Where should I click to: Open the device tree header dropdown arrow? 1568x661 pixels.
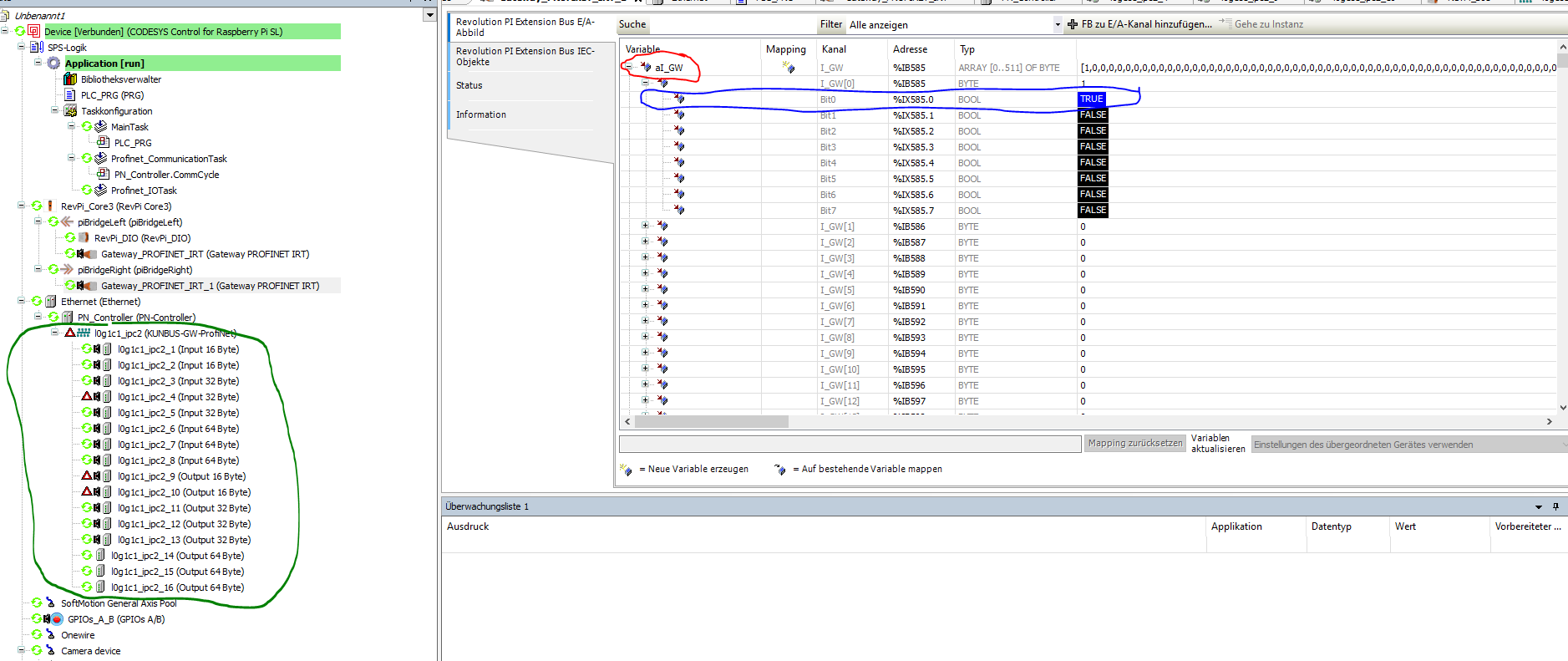[429, 15]
